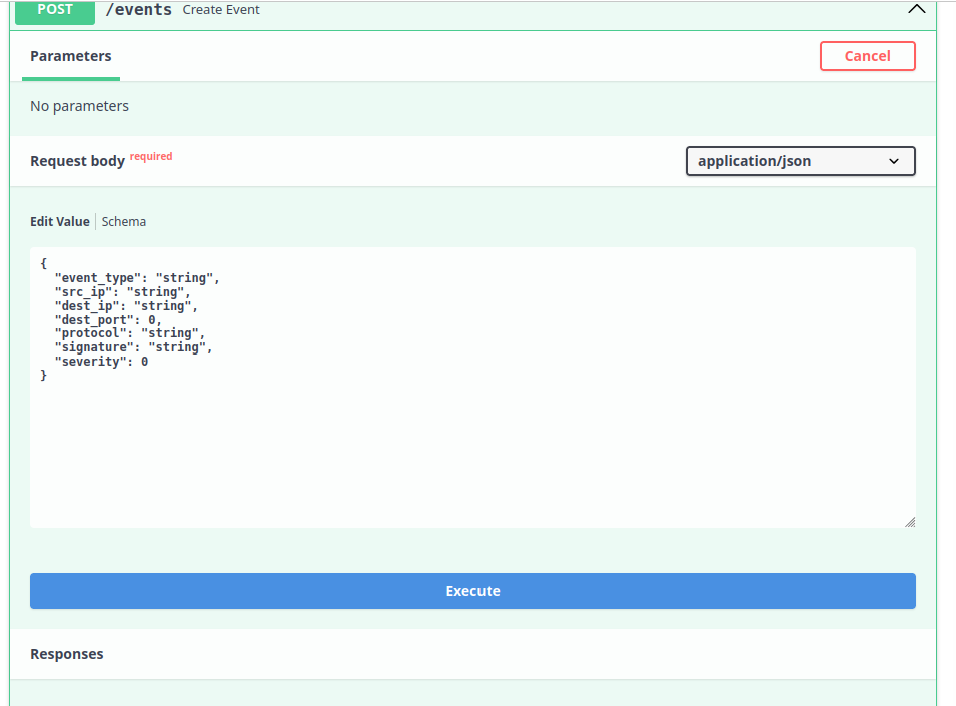
Task: Click the "signature" line in JSON body
Action: (x=134, y=348)
